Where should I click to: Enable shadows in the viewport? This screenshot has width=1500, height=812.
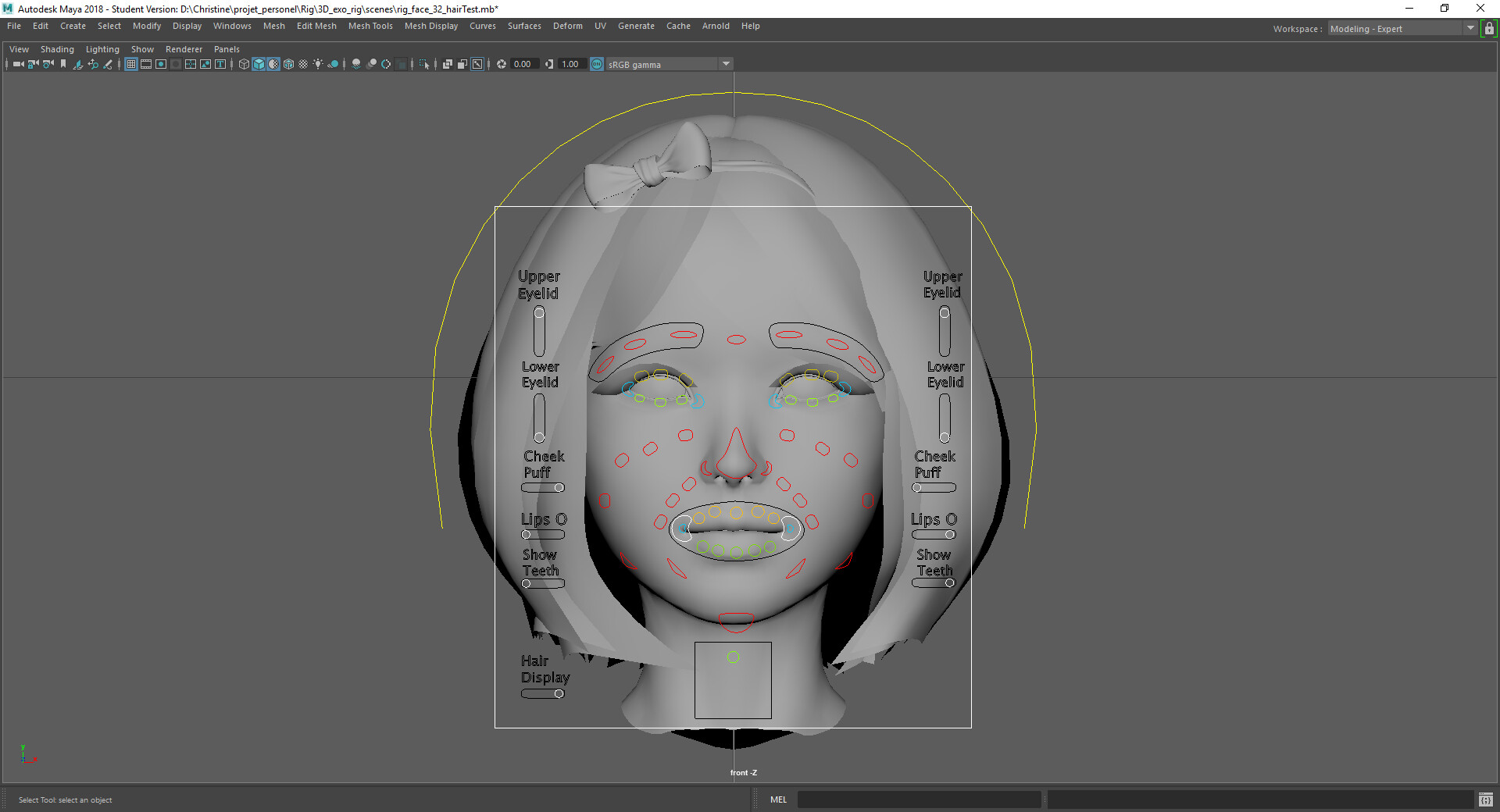[333, 64]
